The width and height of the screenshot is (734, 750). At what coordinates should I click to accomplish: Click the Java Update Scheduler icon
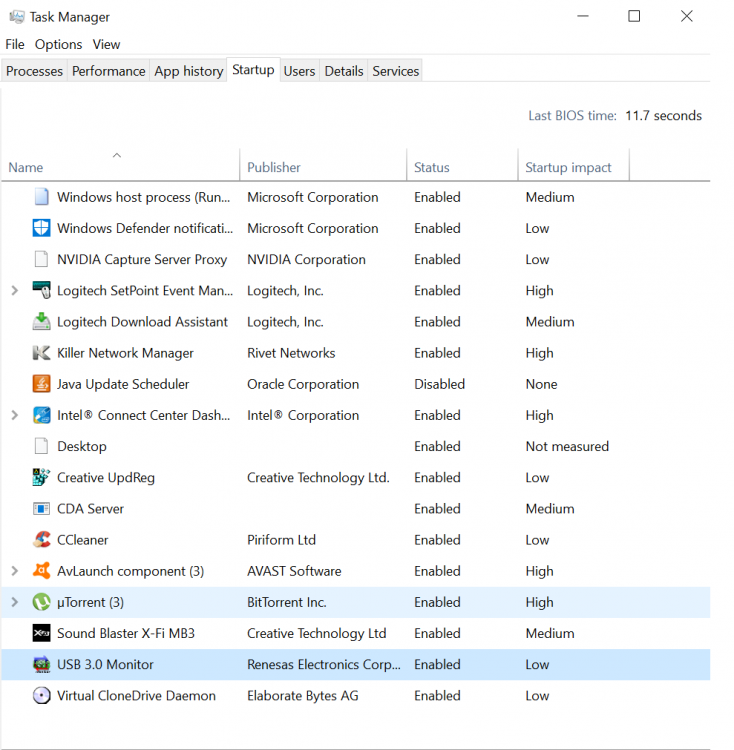click(42, 384)
